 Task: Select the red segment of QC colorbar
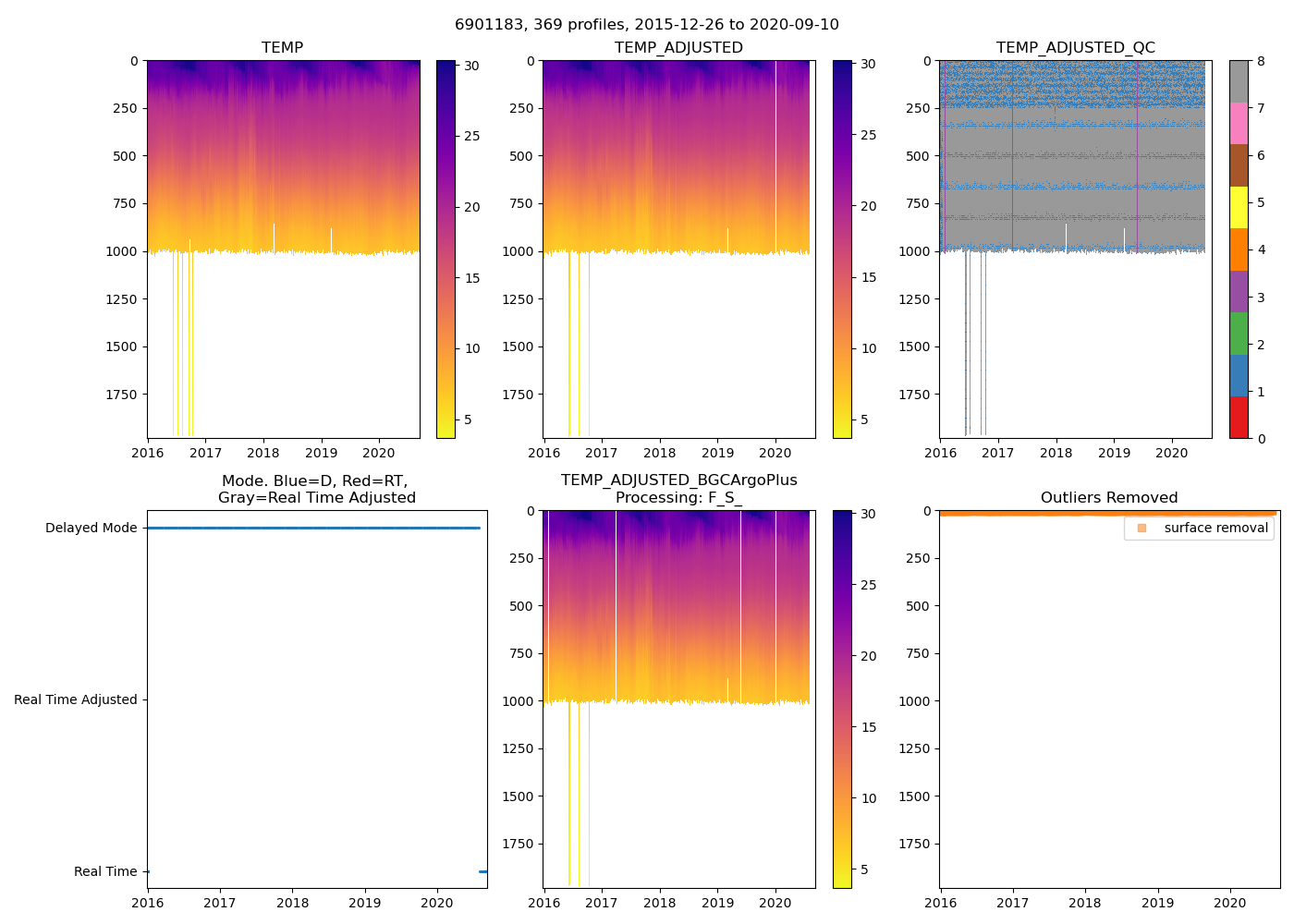pyautogui.click(x=1239, y=418)
